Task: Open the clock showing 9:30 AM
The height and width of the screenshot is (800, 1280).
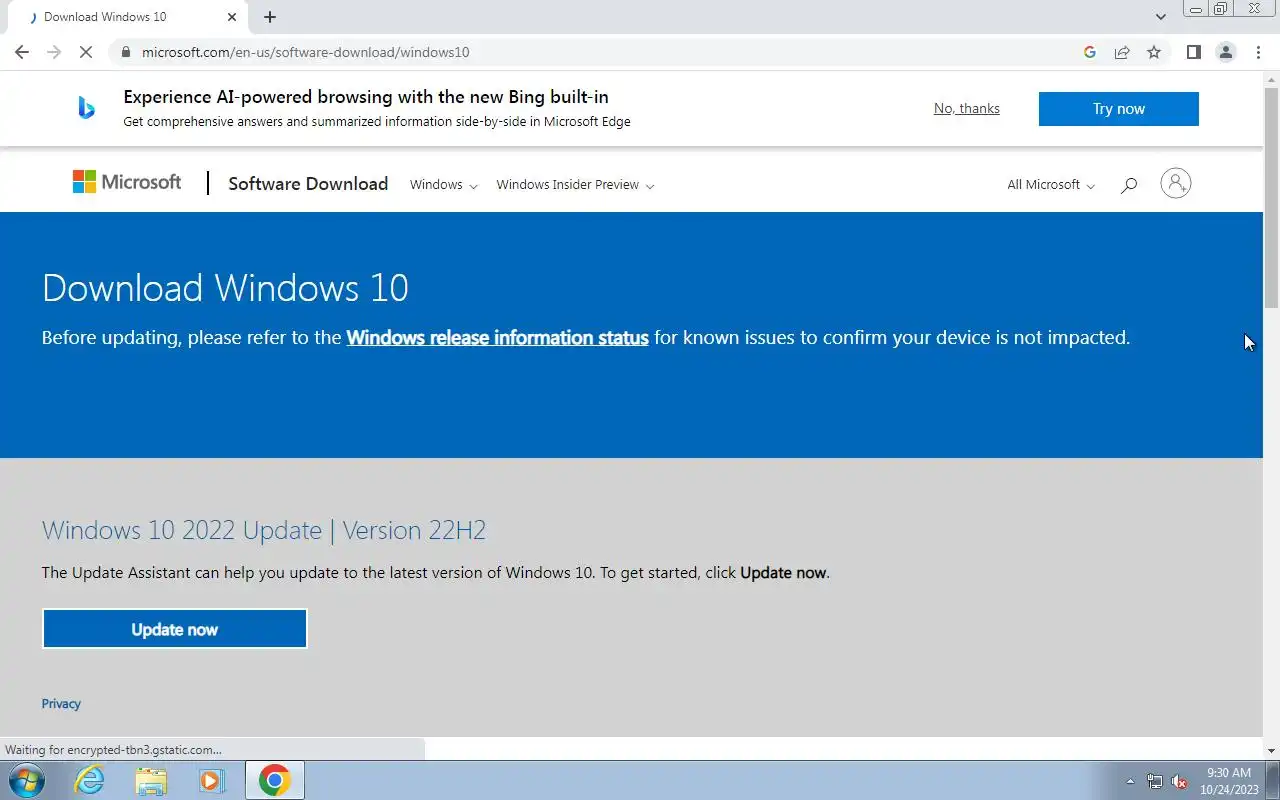Action: (1229, 781)
